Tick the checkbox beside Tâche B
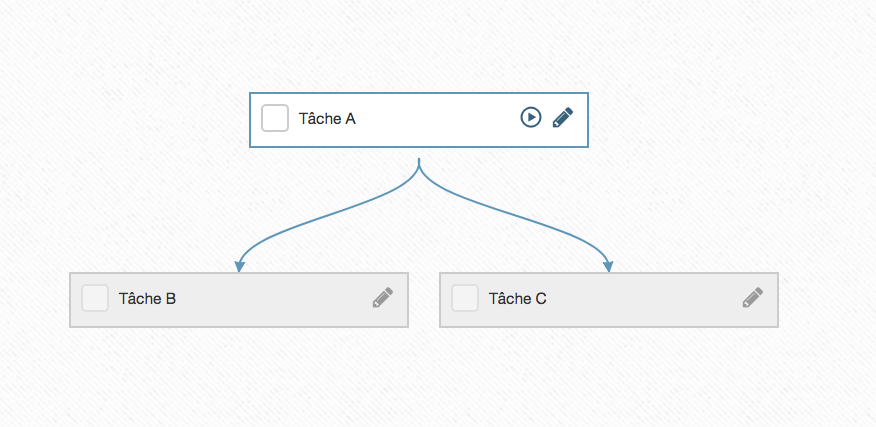The image size is (876, 427). pos(95,298)
